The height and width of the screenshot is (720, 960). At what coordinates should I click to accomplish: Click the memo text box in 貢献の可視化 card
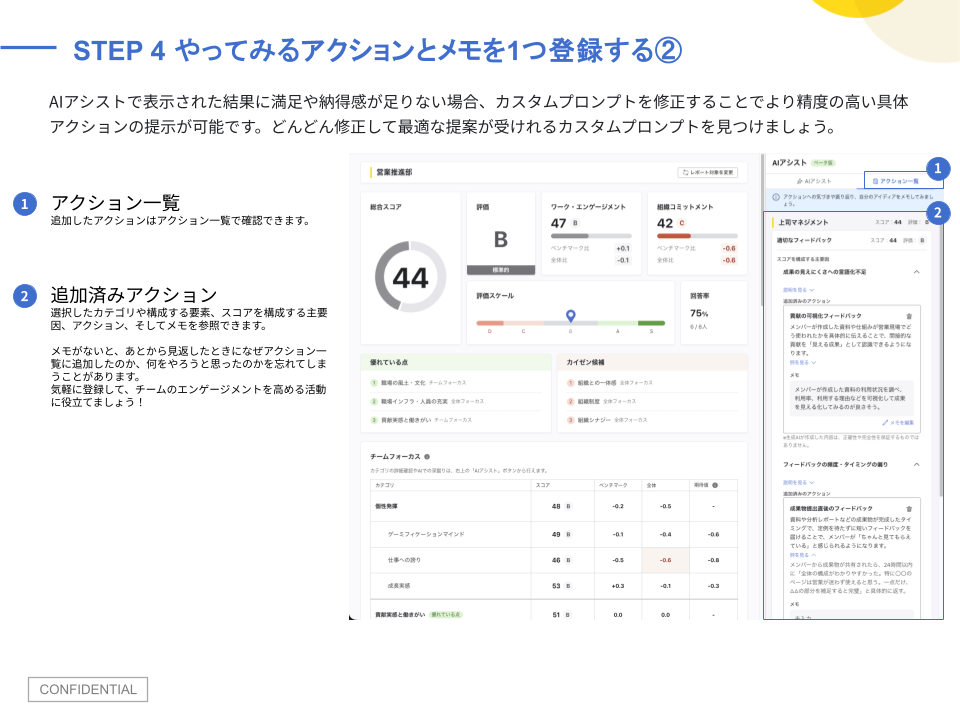(851, 398)
